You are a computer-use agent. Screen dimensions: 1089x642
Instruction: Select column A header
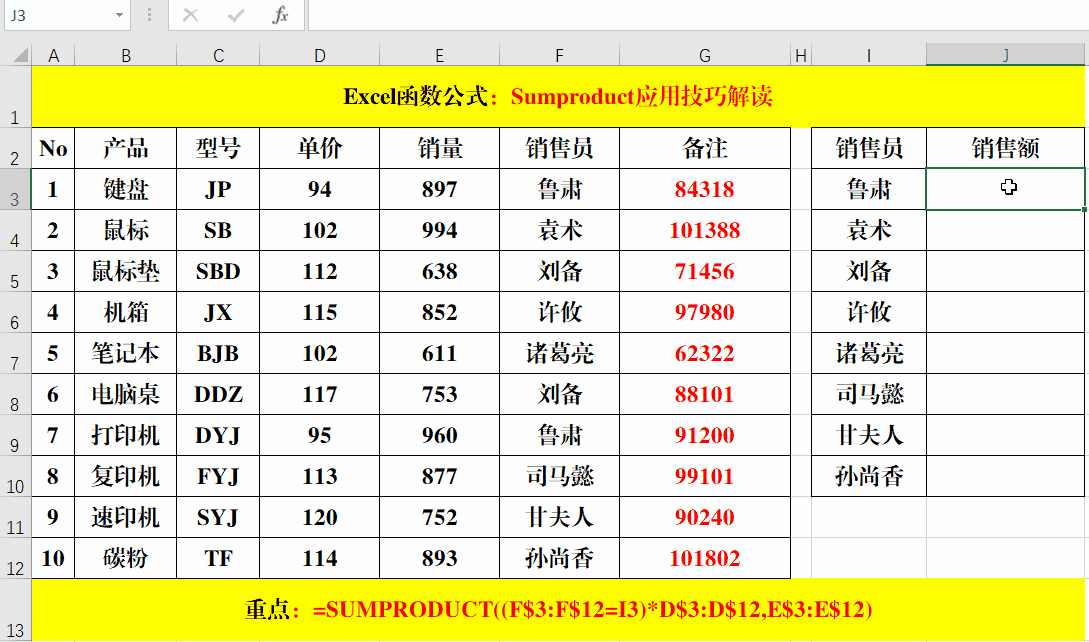tap(53, 56)
